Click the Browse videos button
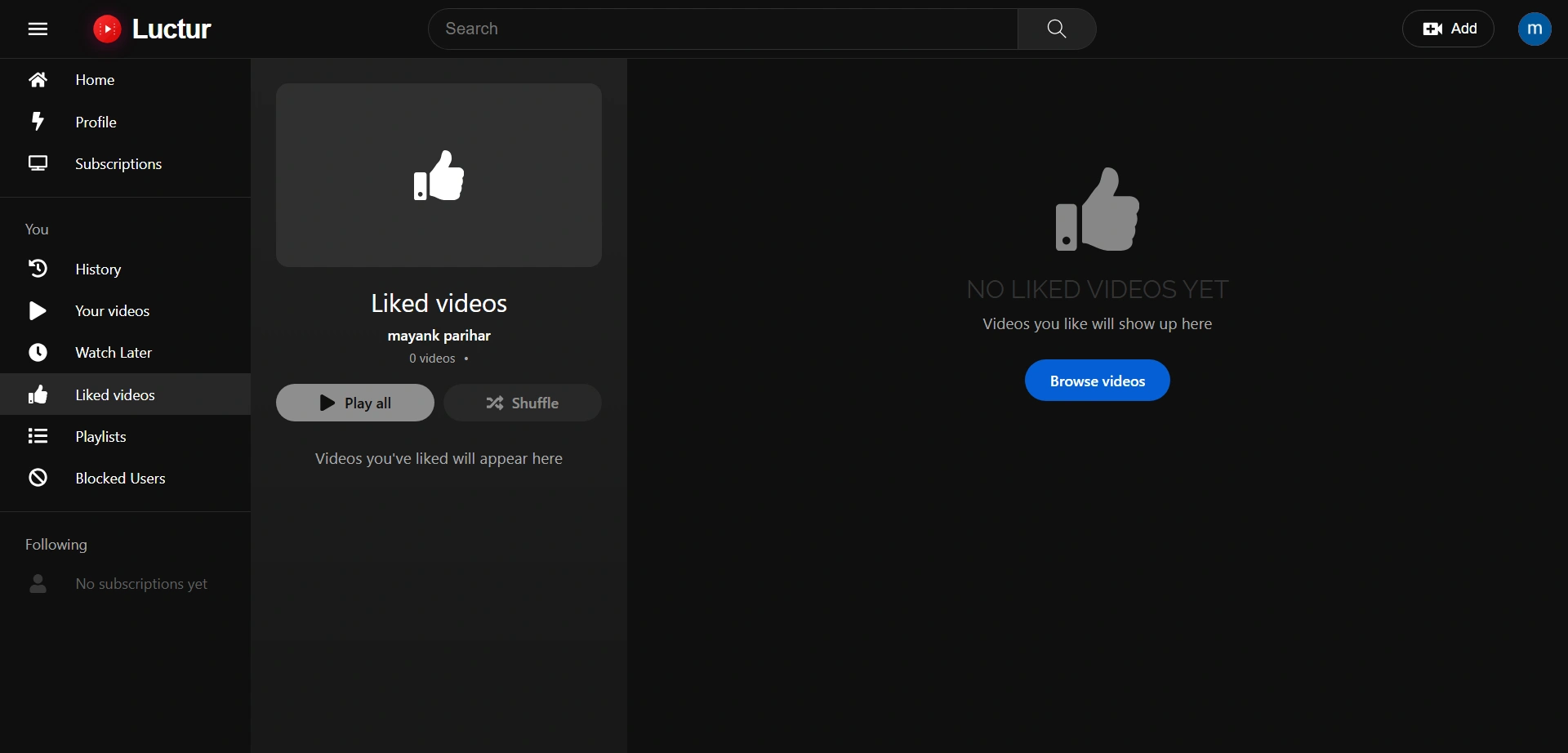 click(x=1097, y=381)
